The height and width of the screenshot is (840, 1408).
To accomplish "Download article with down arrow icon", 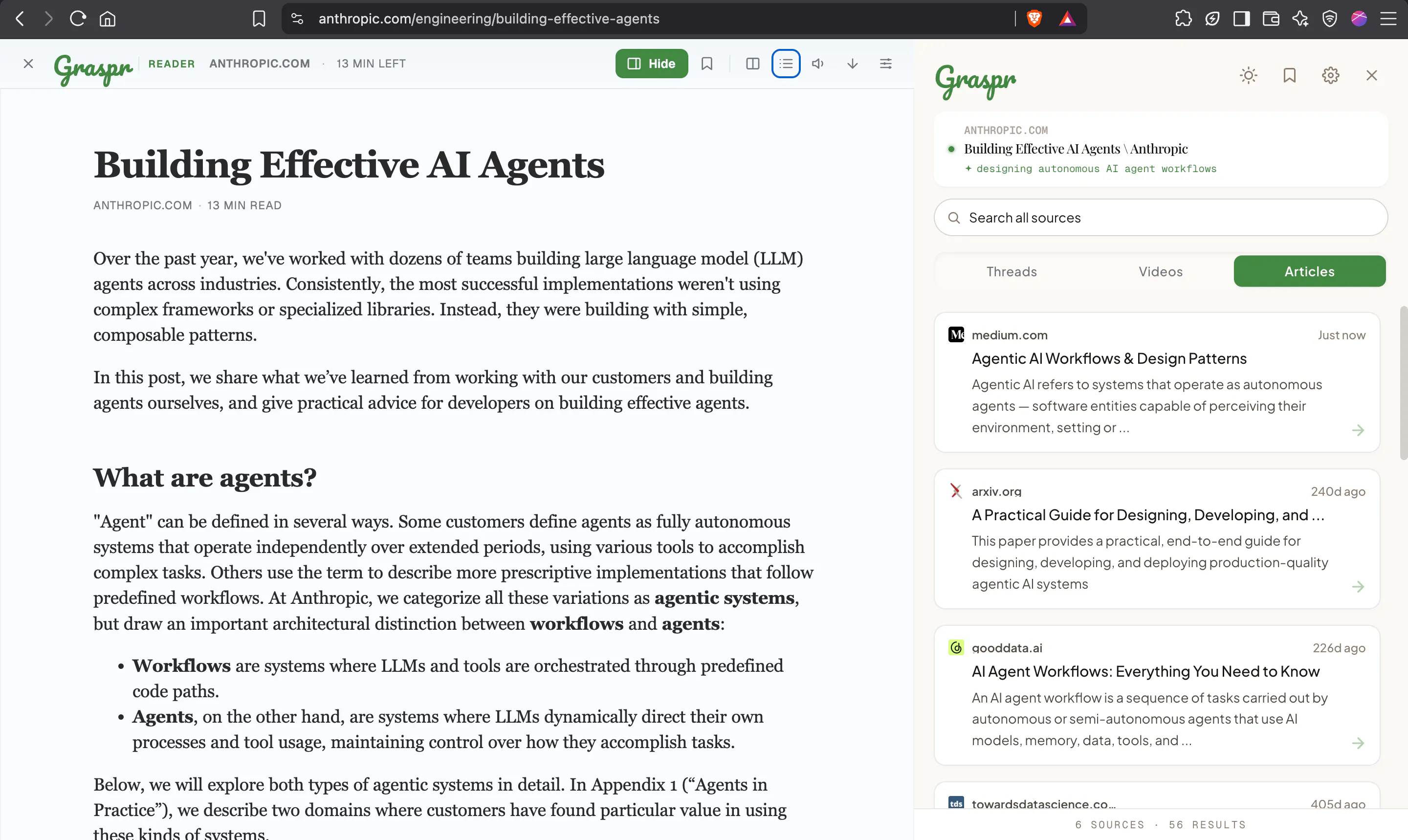I will (853, 64).
